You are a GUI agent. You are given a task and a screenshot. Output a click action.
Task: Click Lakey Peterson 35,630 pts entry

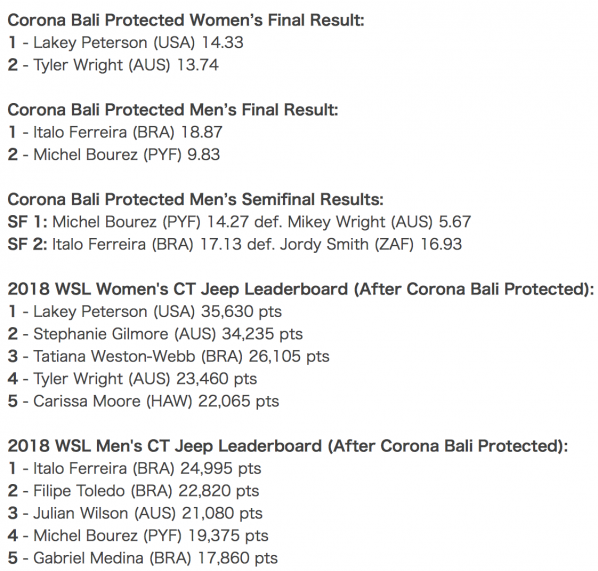tap(145, 312)
